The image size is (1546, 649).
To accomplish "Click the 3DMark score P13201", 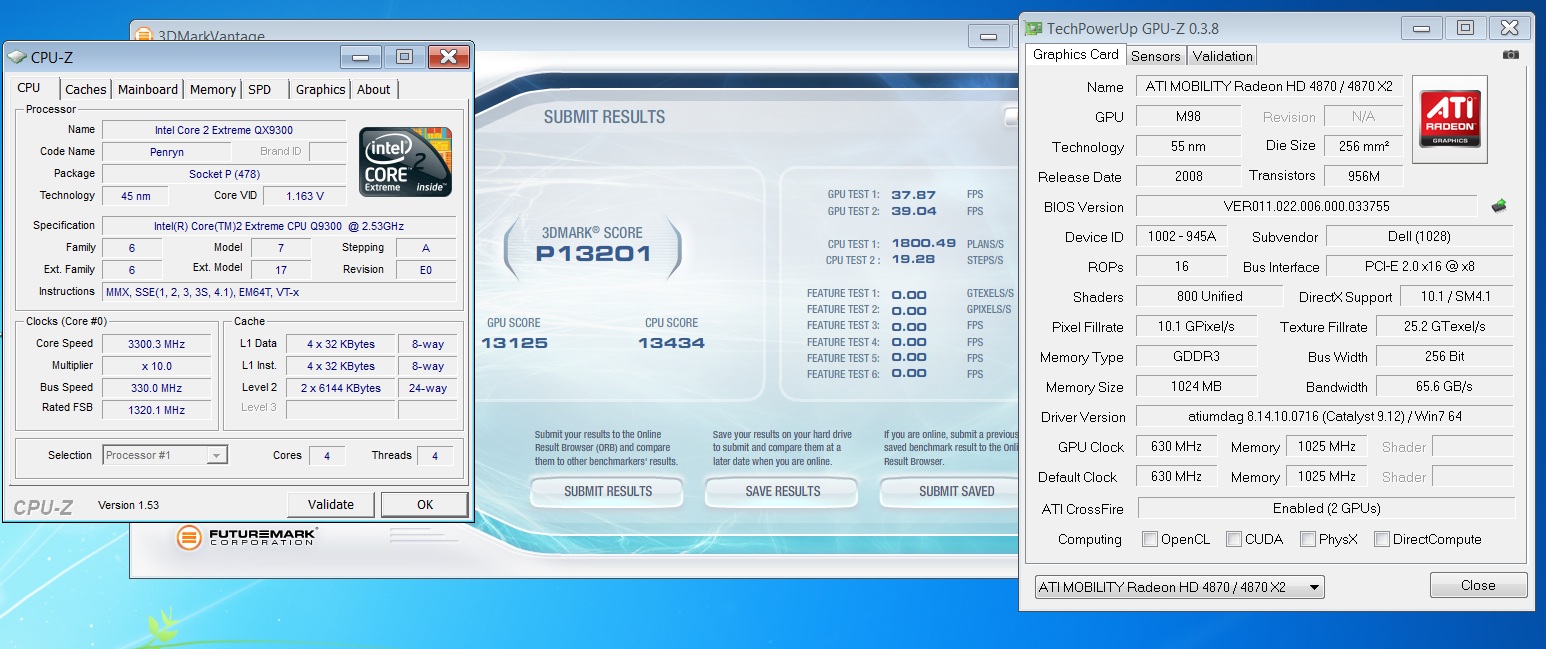I will (x=593, y=253).
